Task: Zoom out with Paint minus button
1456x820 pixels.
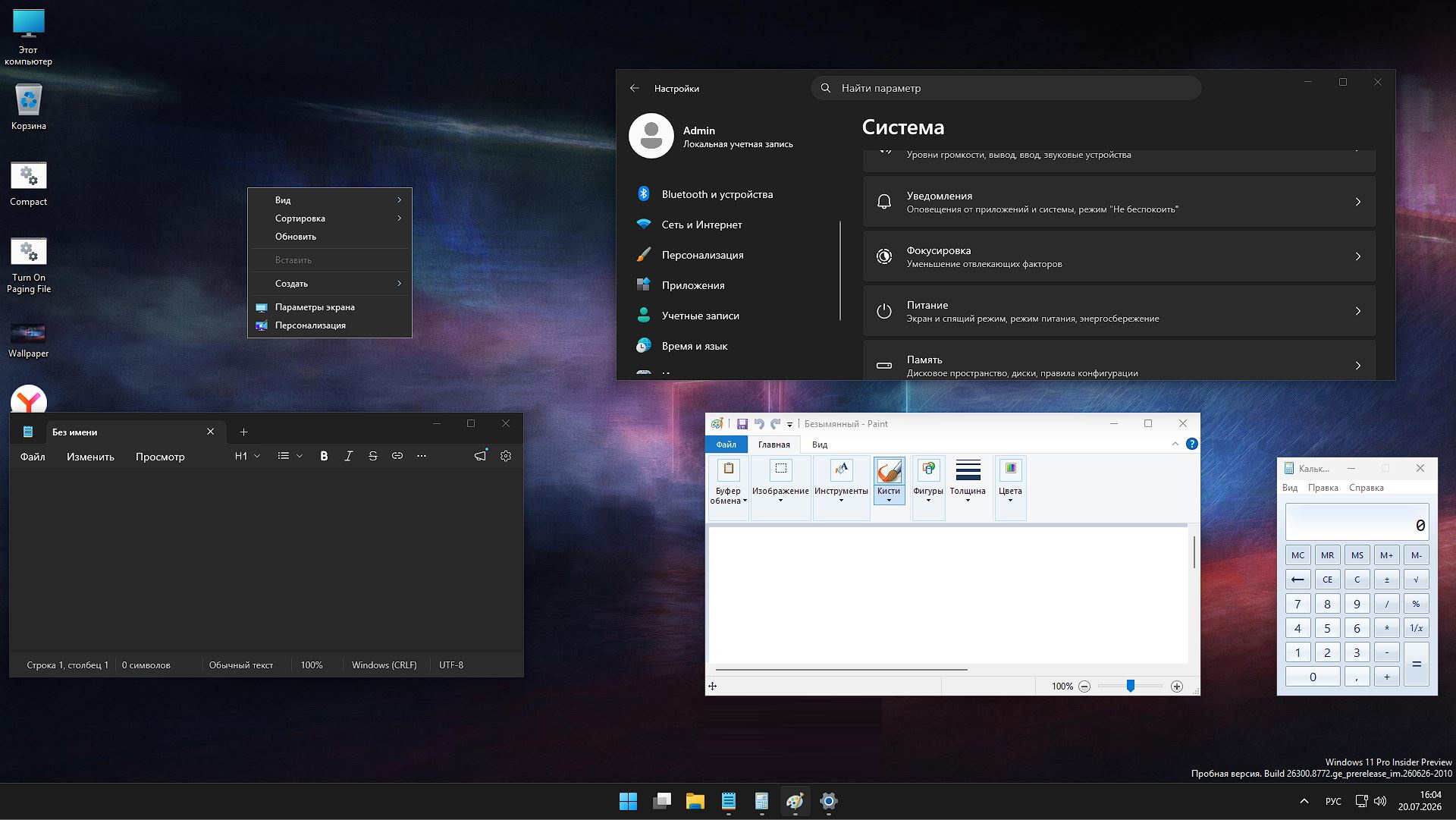Action: (1084, 686)
